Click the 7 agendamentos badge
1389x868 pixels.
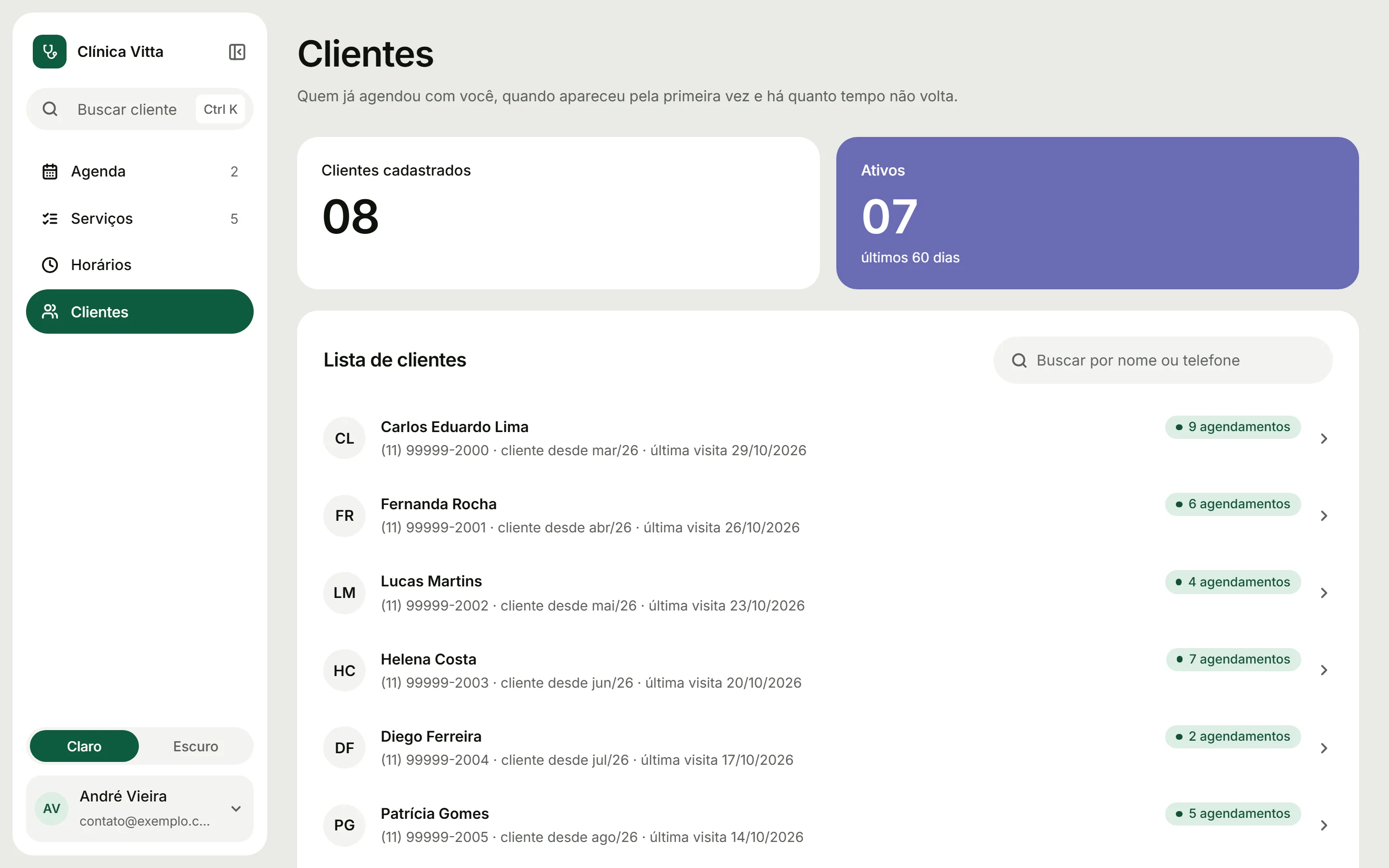point(1233,659)
